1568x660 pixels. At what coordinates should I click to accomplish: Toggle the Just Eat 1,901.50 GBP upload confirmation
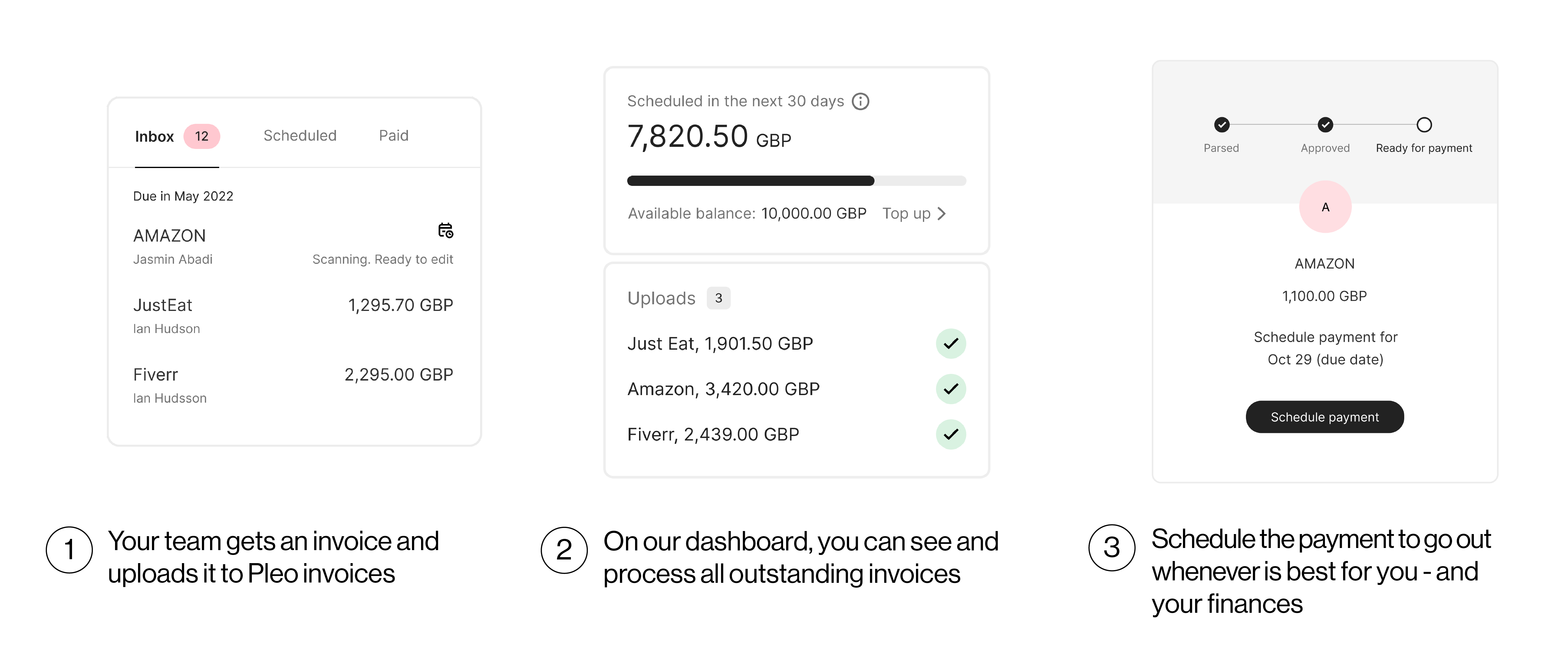coord(951,343)
